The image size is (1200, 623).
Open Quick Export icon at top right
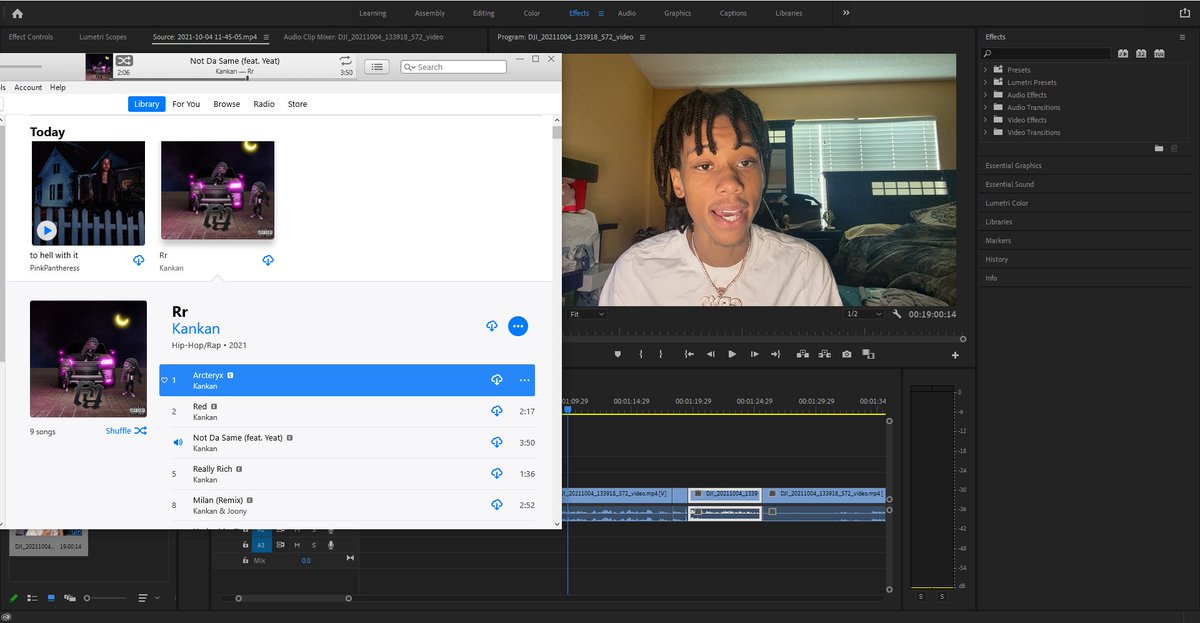(x=1185, y=13)
